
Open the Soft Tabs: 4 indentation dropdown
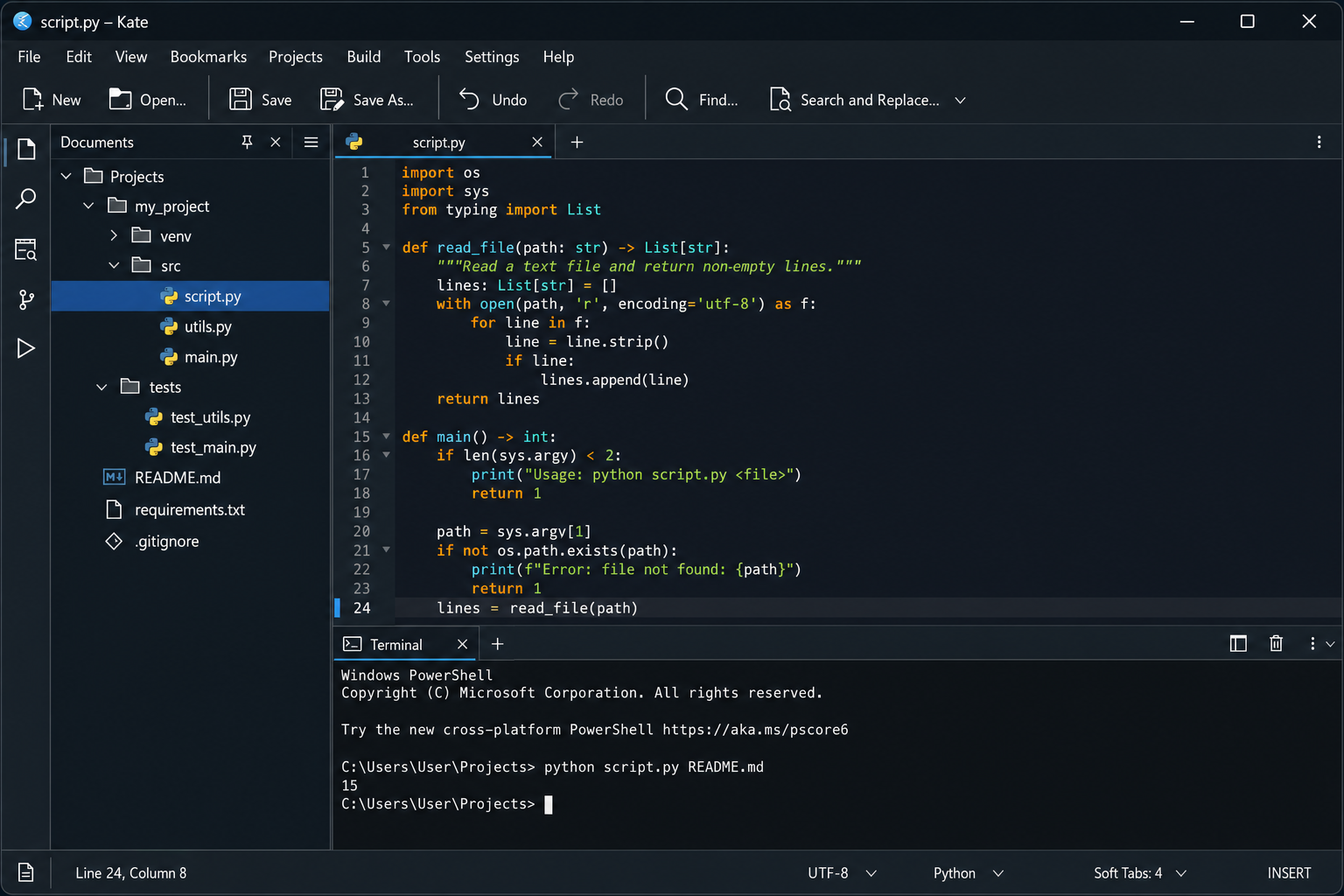click(x=1140, y=873)
